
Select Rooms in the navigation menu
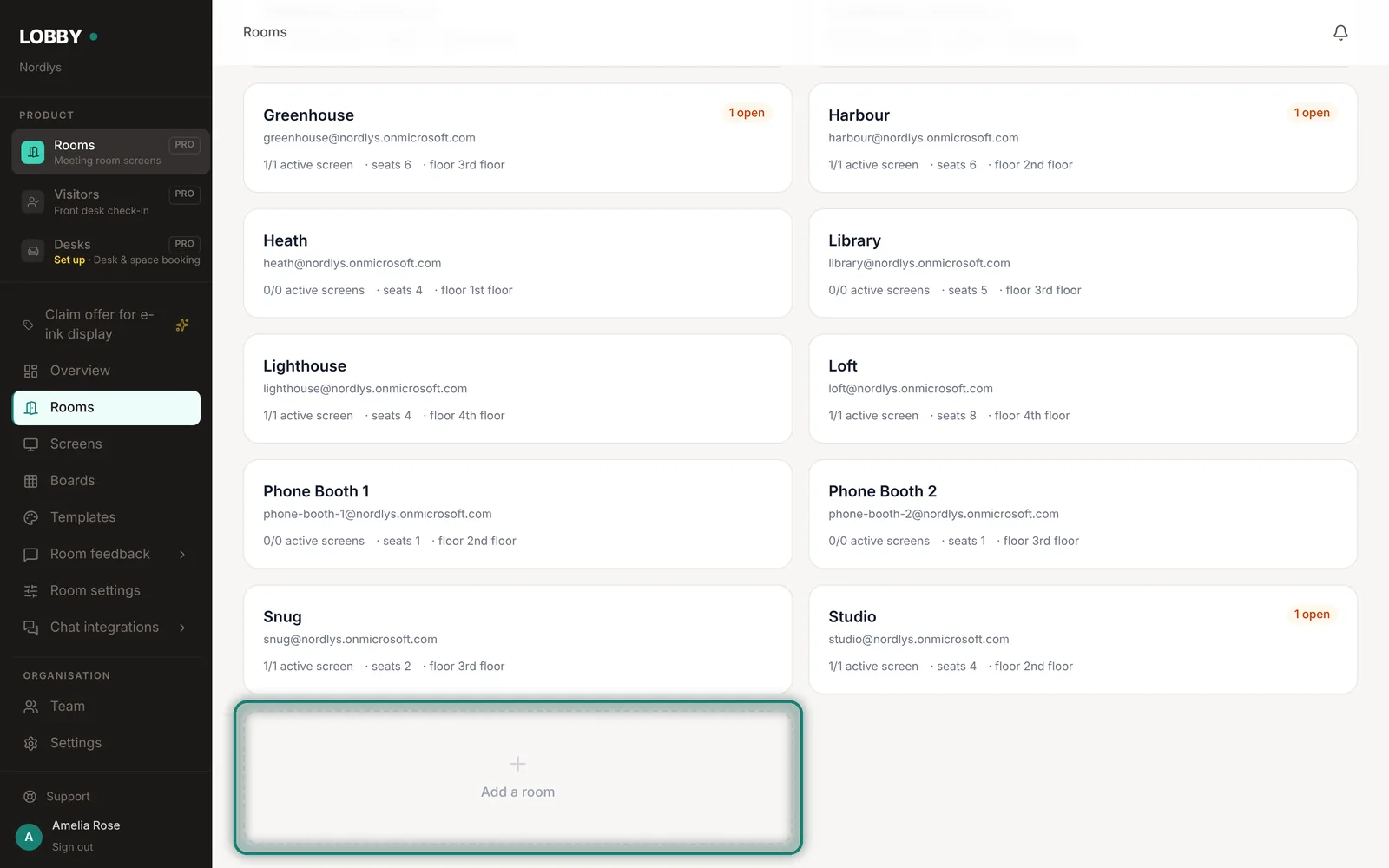pyautogui.click(x=107, y=408)
